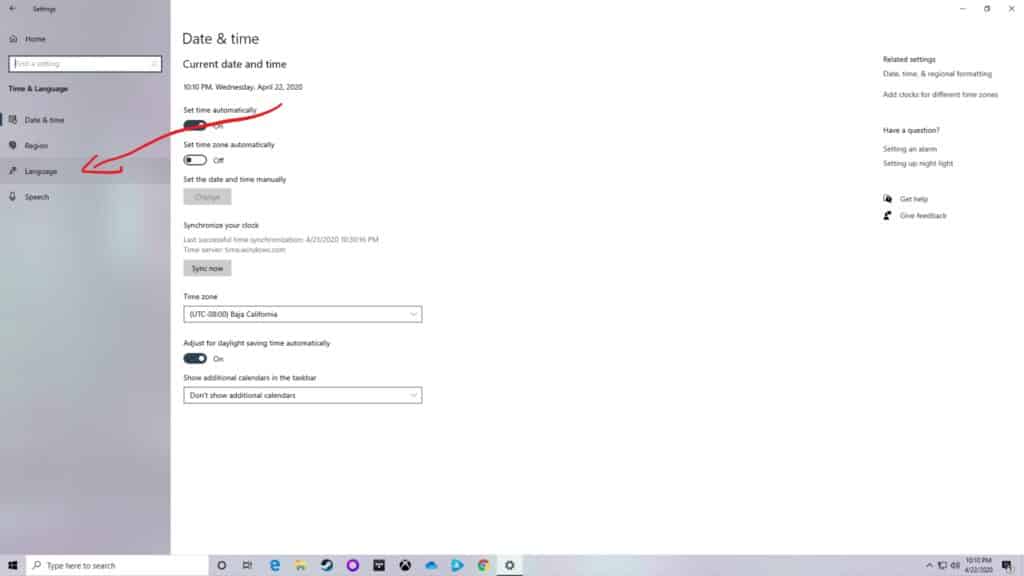This screenshot has width=1024, height=576.
Task: Enable Set time zone automatically
Action: click(195, 160)
